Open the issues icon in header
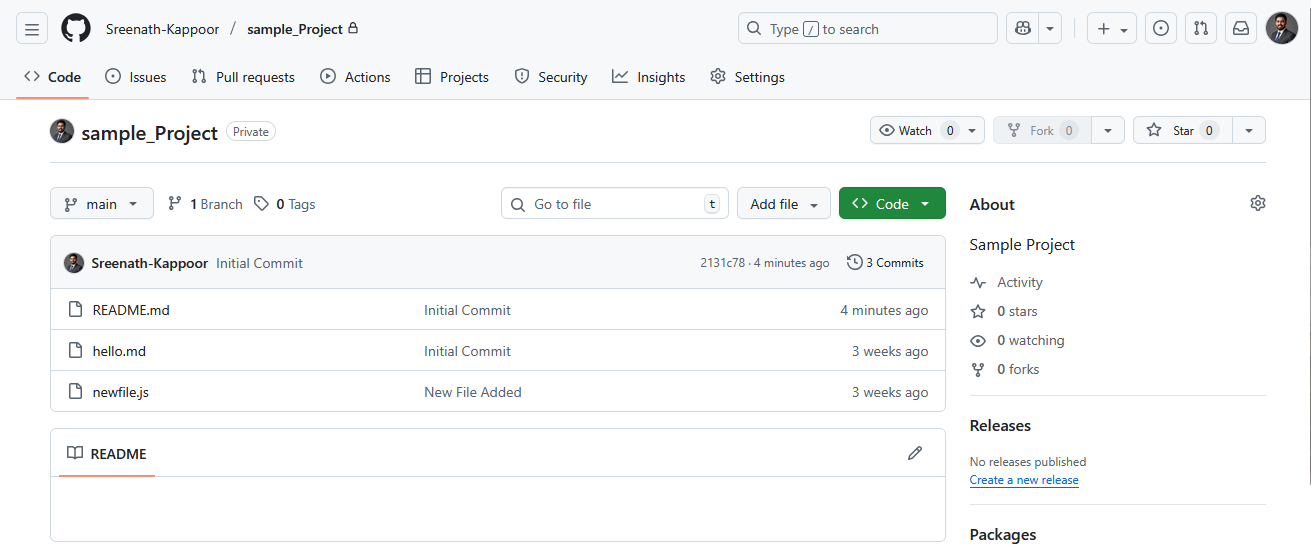Screen dimensions: 1311x557 pyautogui.click(x=1160, y=29)
